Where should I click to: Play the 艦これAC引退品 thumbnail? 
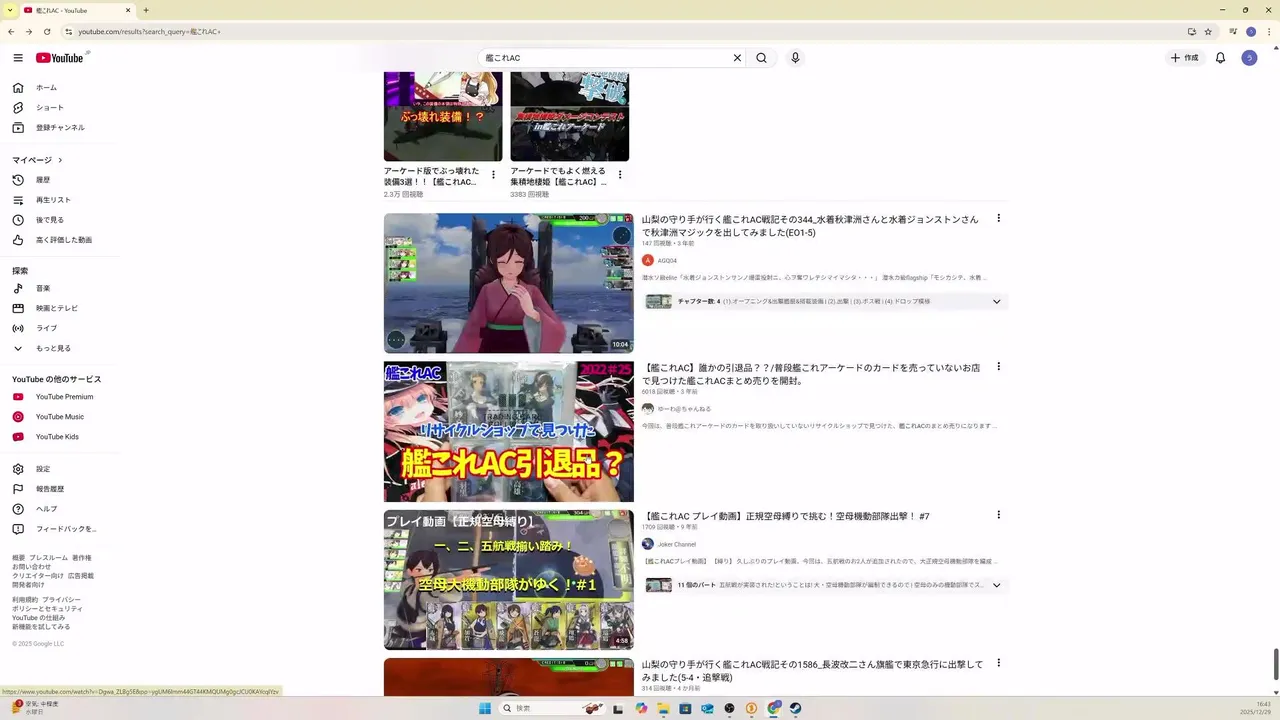point(508,431)
